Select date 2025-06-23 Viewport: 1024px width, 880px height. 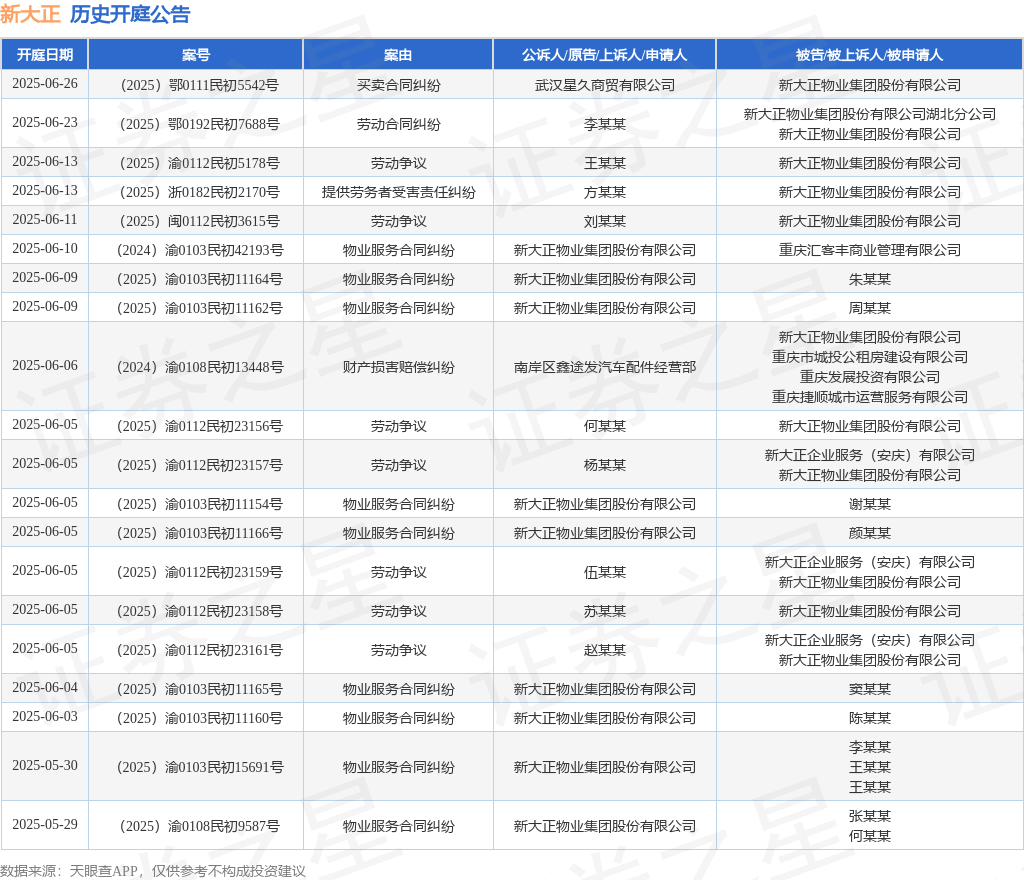(x=45, y=123)
